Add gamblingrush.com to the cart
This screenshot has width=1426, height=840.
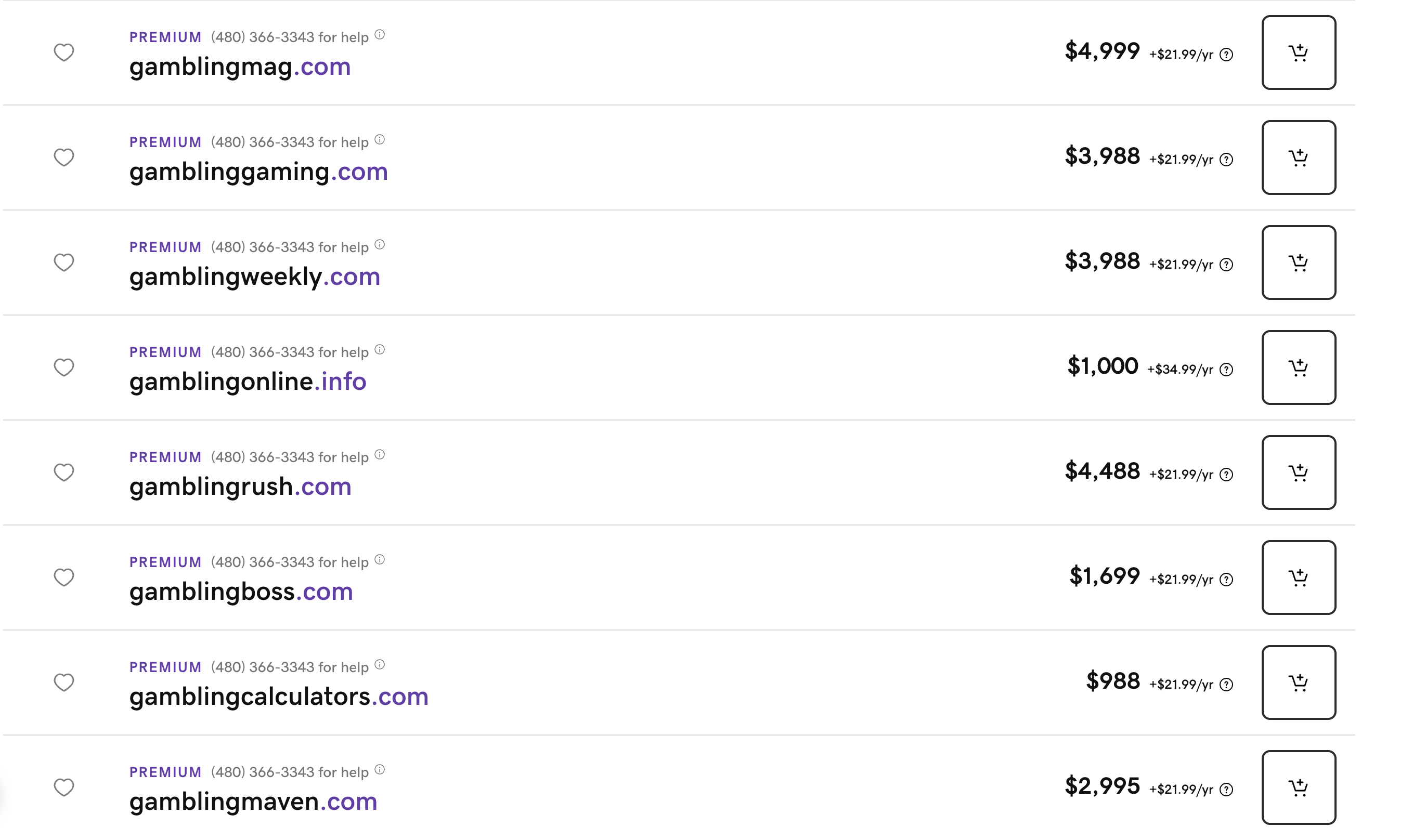1298,472
